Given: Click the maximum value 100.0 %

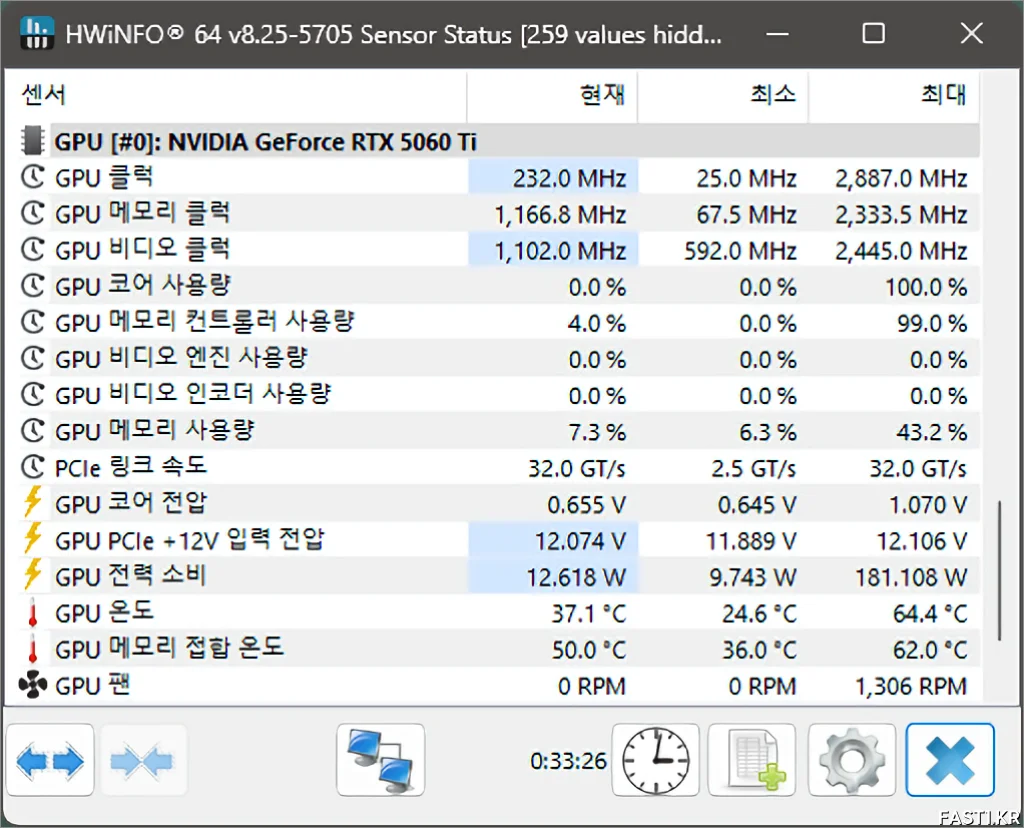Looking at the screenshot, I should 926,287.
